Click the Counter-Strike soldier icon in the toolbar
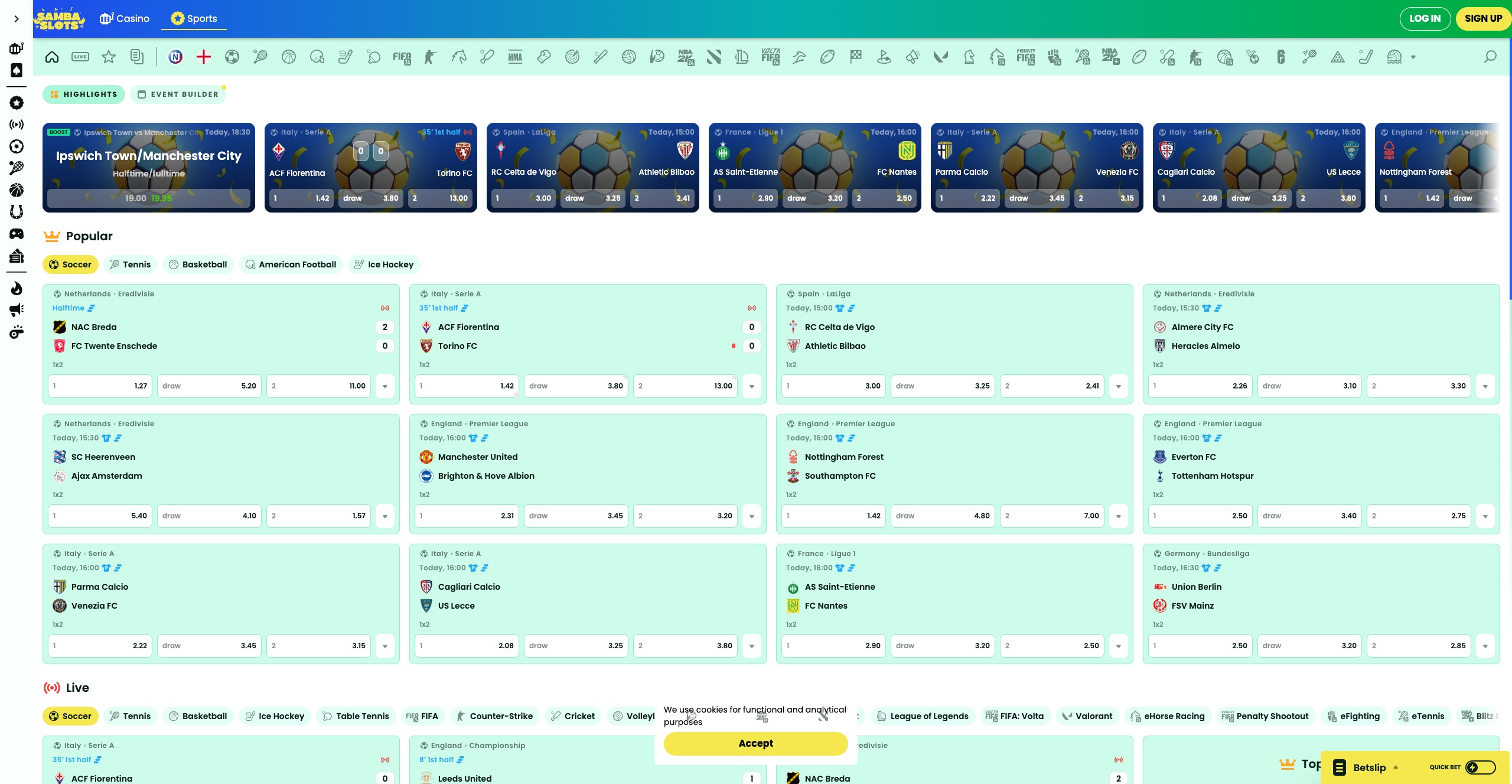The height and width of the screenshot is (784, 1512). [430, 57]
